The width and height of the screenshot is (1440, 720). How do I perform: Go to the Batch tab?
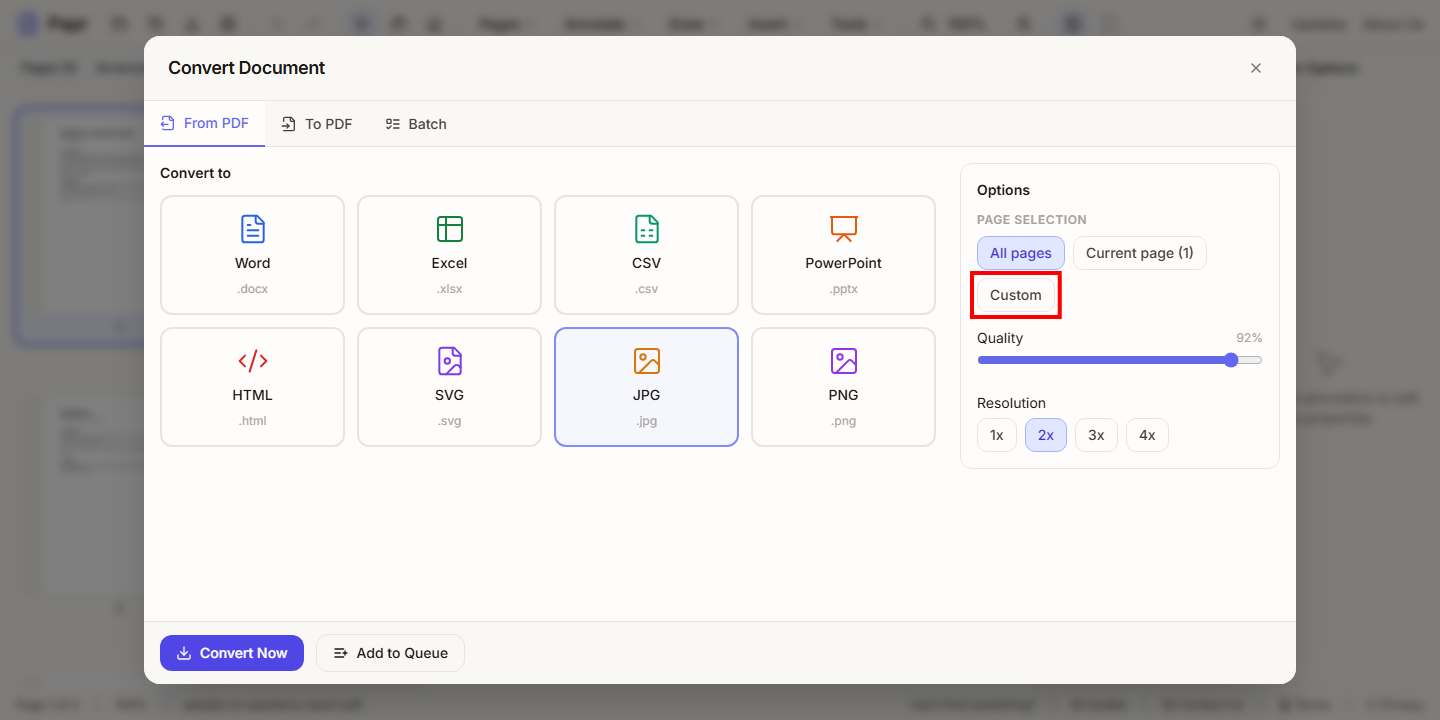tap(416, 124)
